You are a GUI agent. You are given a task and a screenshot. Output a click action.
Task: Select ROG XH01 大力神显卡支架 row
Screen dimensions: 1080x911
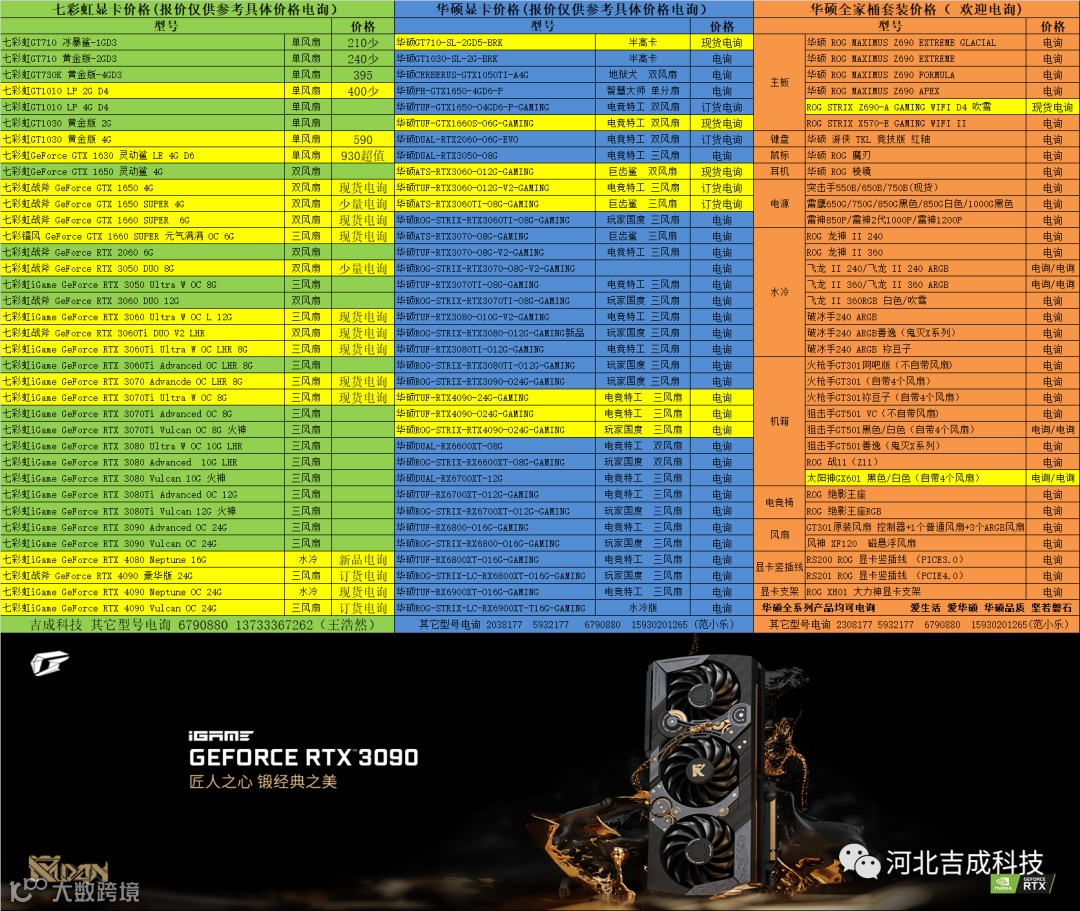[x=942, y=592]
